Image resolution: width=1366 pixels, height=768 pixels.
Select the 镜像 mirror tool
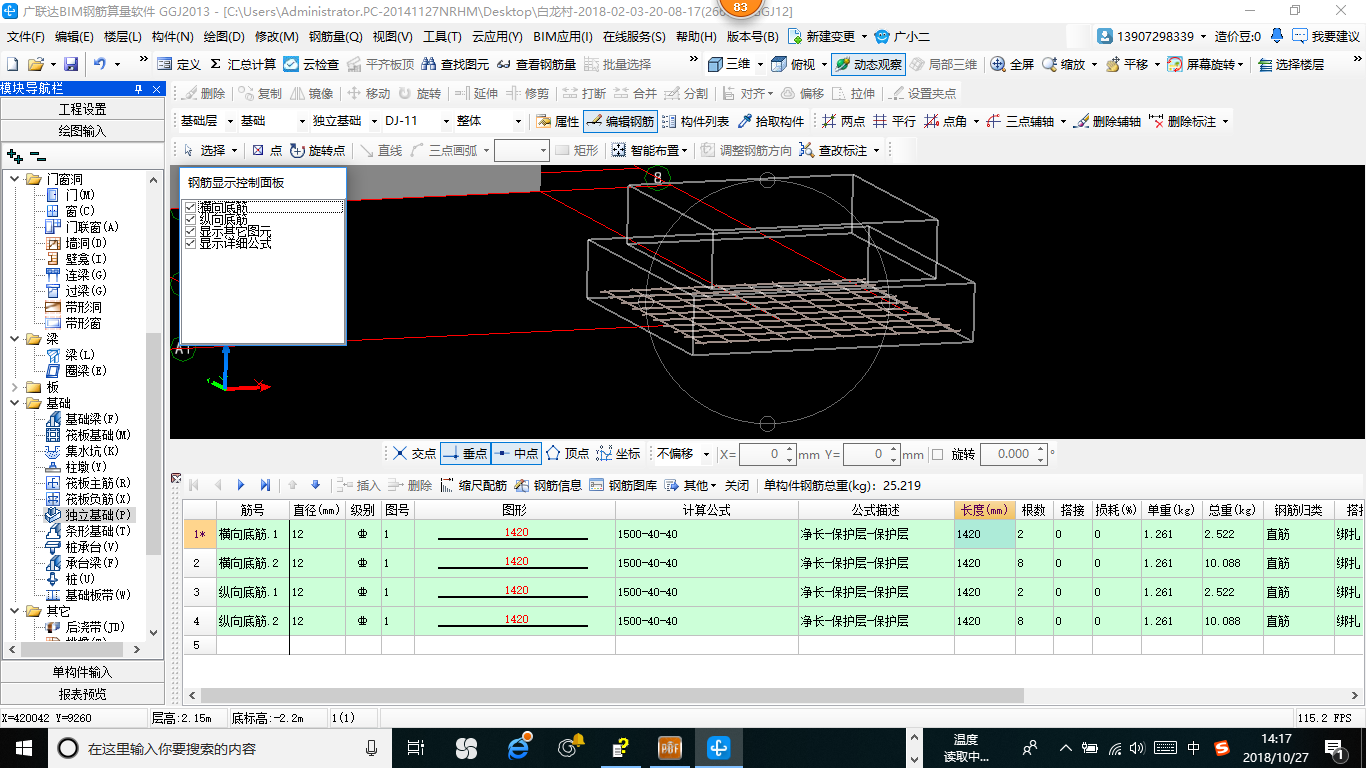point(311,93)
